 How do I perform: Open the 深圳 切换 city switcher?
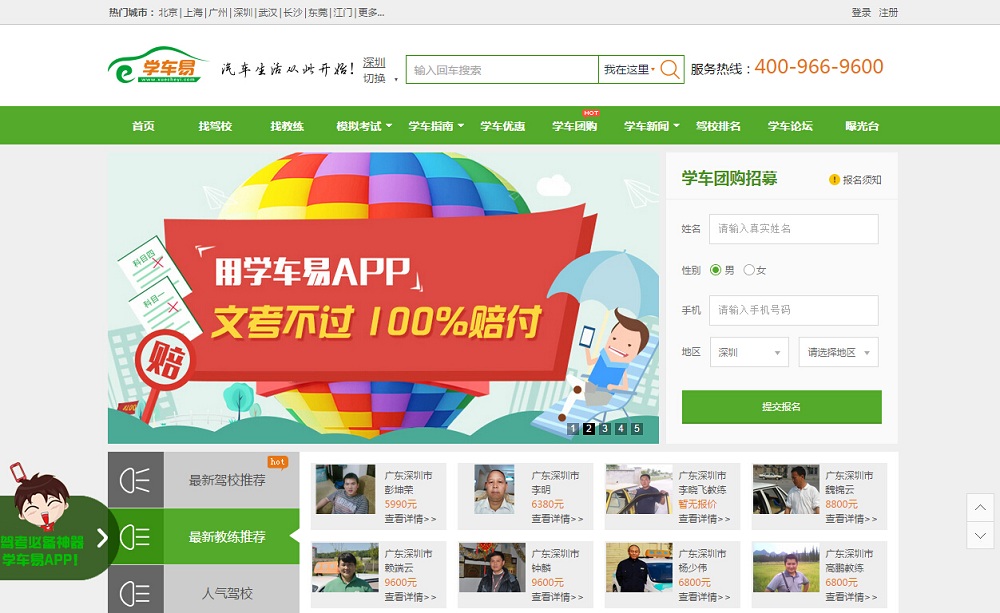(x=379, y=70)
